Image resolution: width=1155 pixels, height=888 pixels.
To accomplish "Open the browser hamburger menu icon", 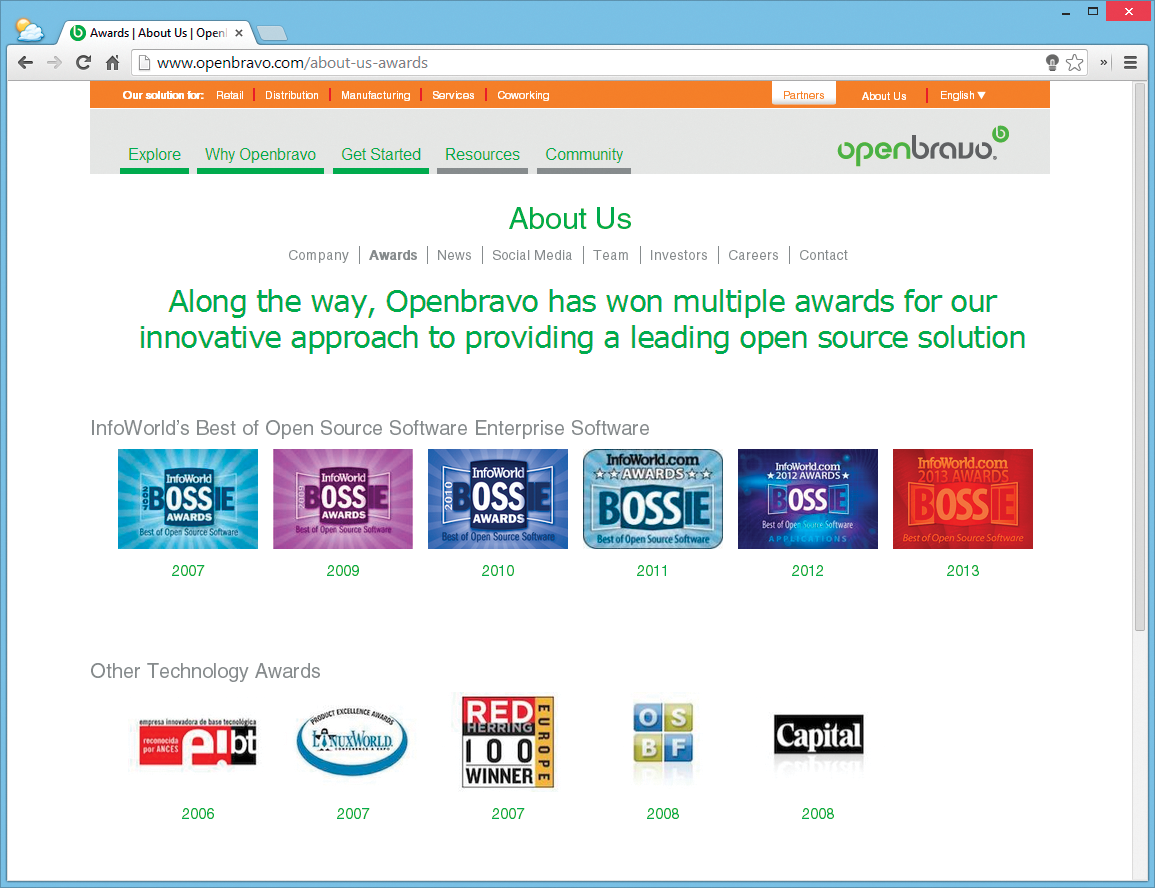I will pyautogui.click(x=1133, y=62).
